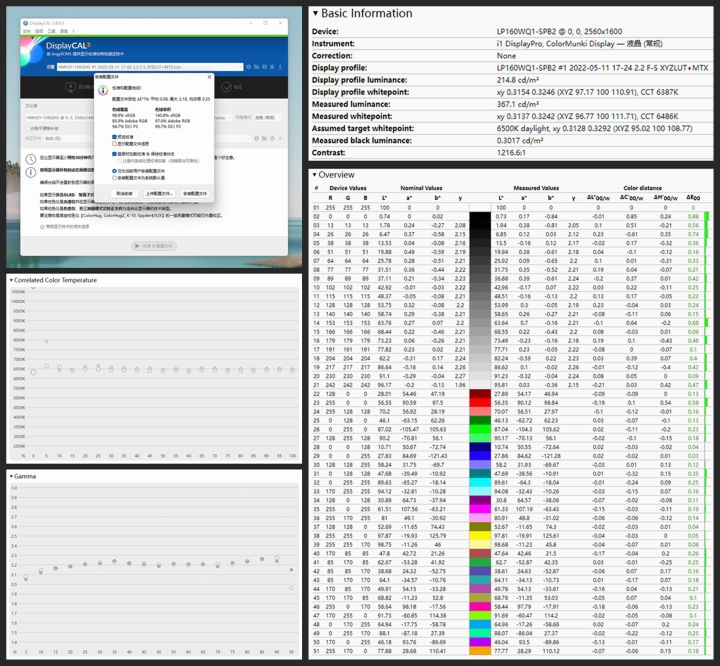Select install profile for current user only
Screen dimensions: 720x666
pyautogui.click(x=114, y=171)
